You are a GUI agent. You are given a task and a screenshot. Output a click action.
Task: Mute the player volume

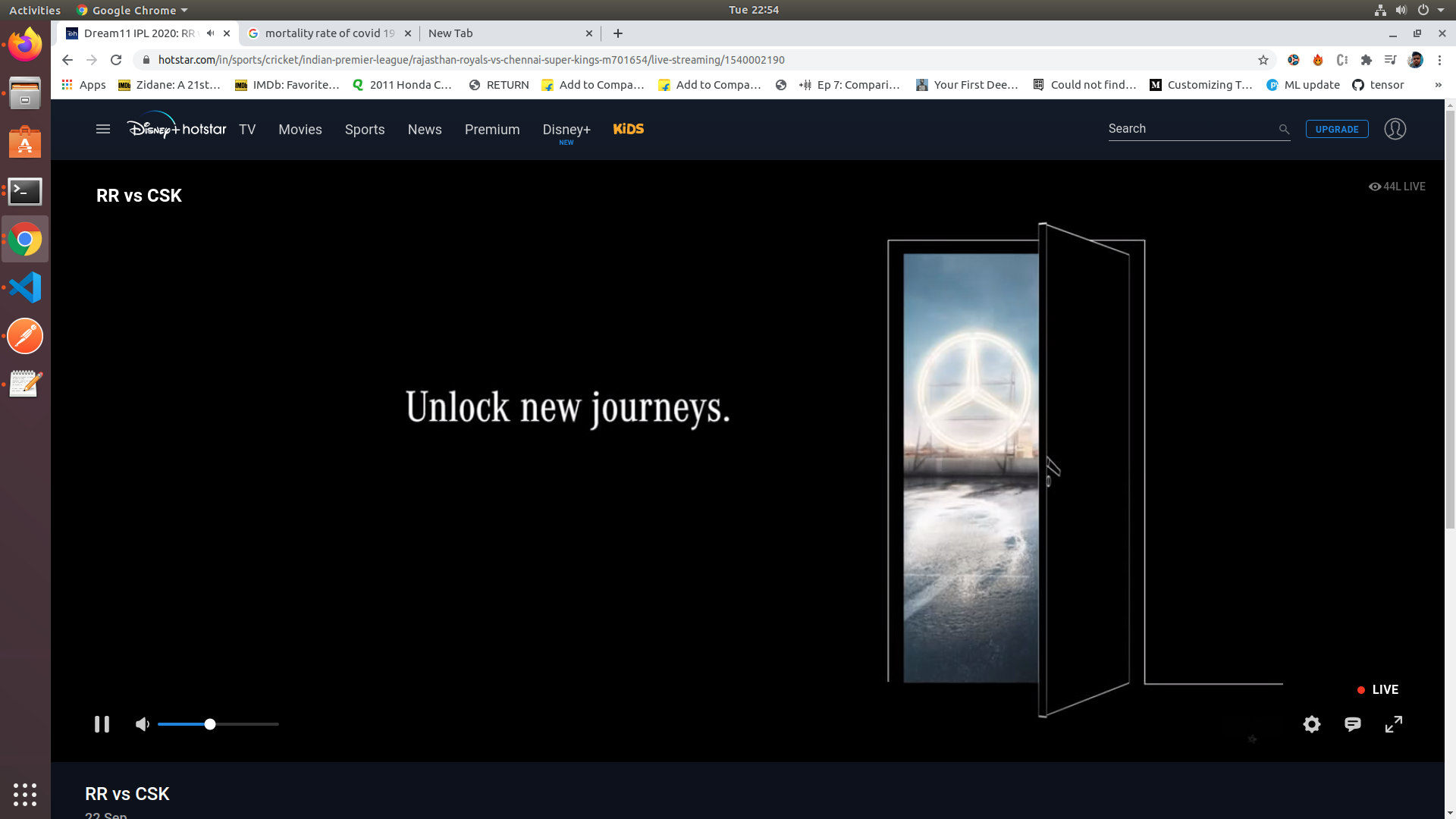143,724
